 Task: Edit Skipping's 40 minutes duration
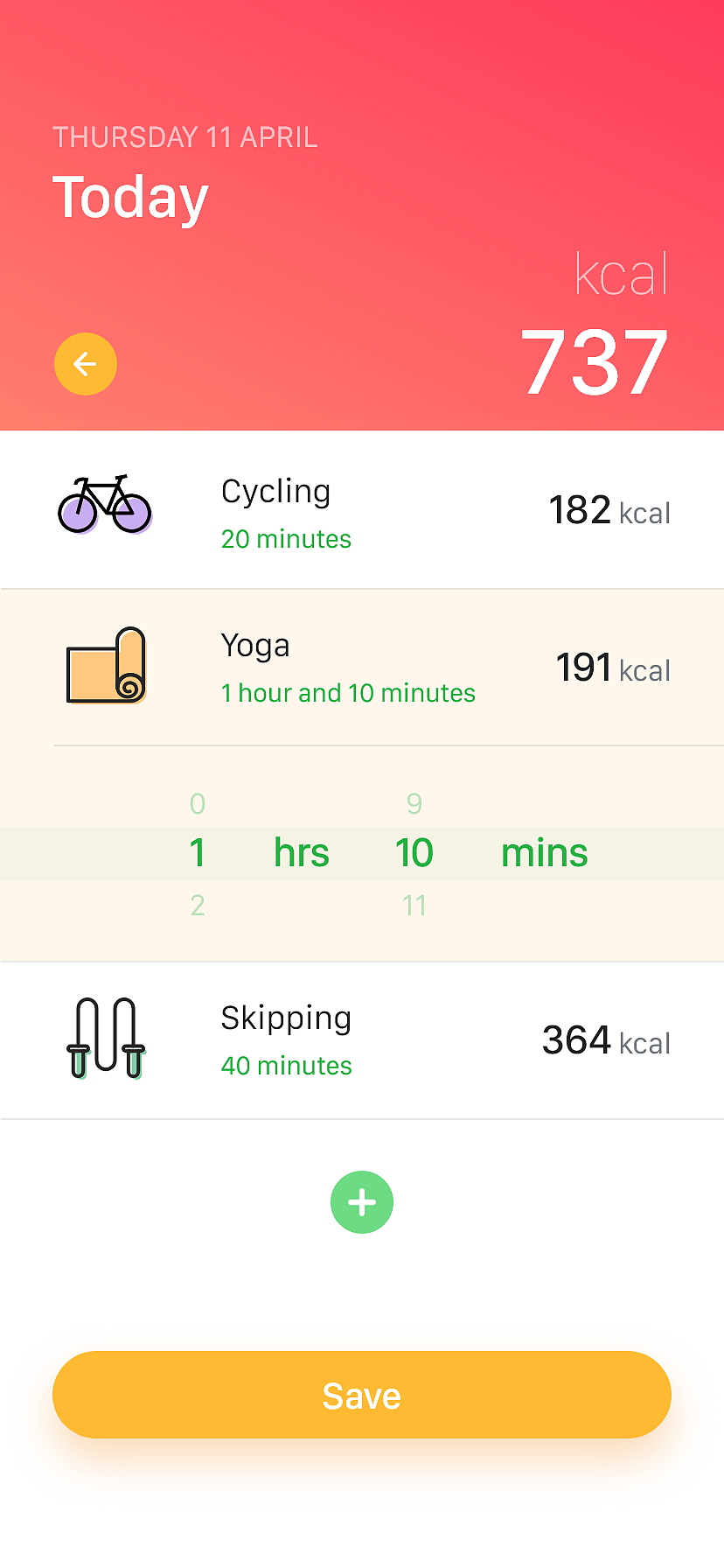(286, 1066)
